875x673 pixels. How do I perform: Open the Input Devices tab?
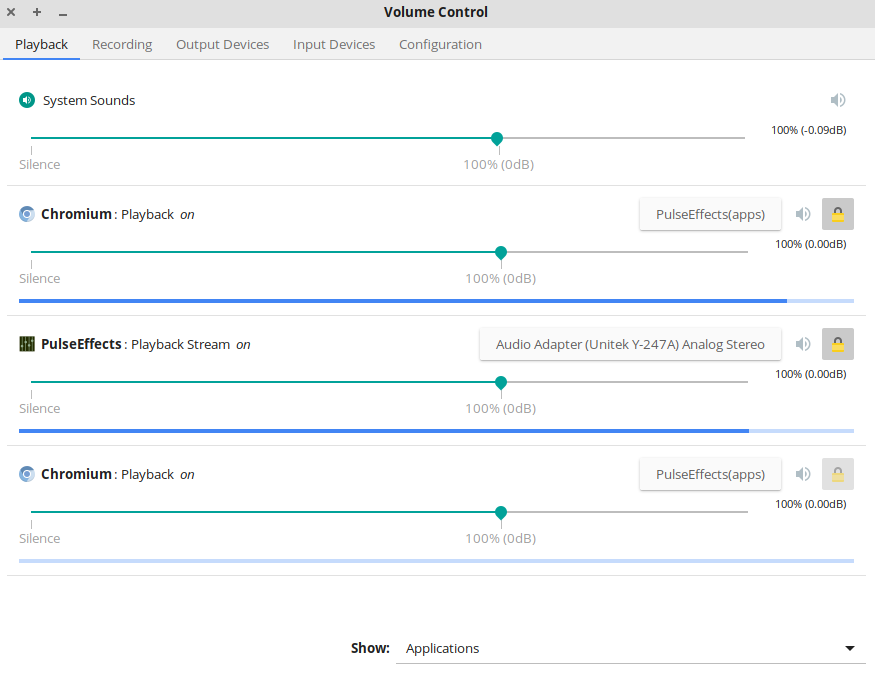(x=334, y=45)
